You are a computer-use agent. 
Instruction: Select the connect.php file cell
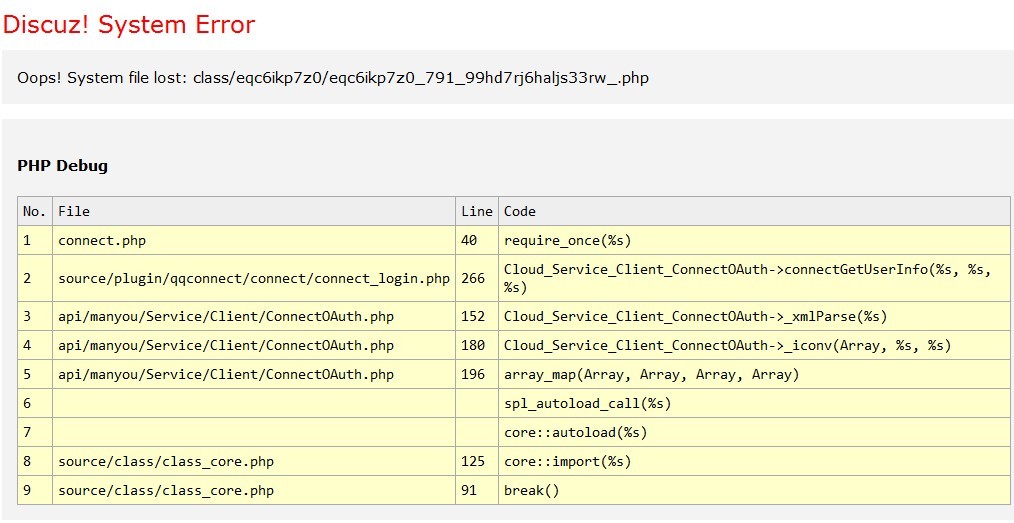tap(102, 240)
